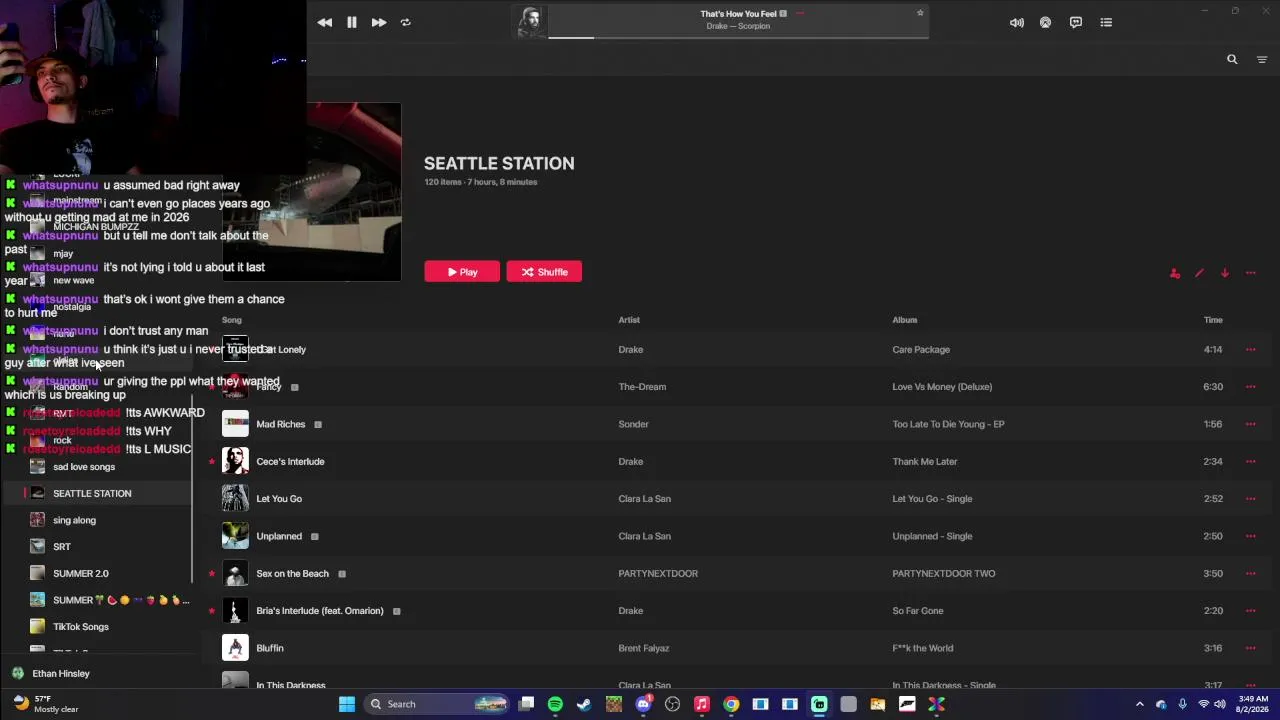Open search in the music library
The height and width of the screenshot is (720, 1280).
(x=1232, y=60)
